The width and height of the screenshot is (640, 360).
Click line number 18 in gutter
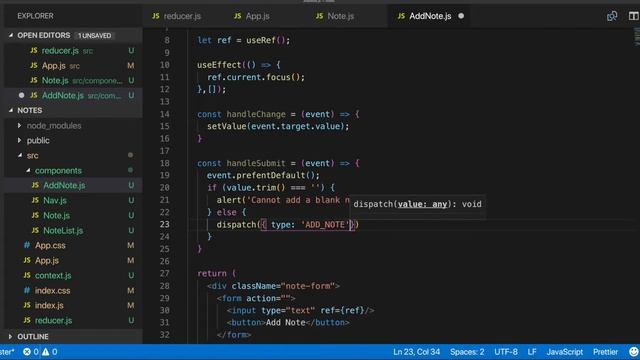[x=164, y=163]
